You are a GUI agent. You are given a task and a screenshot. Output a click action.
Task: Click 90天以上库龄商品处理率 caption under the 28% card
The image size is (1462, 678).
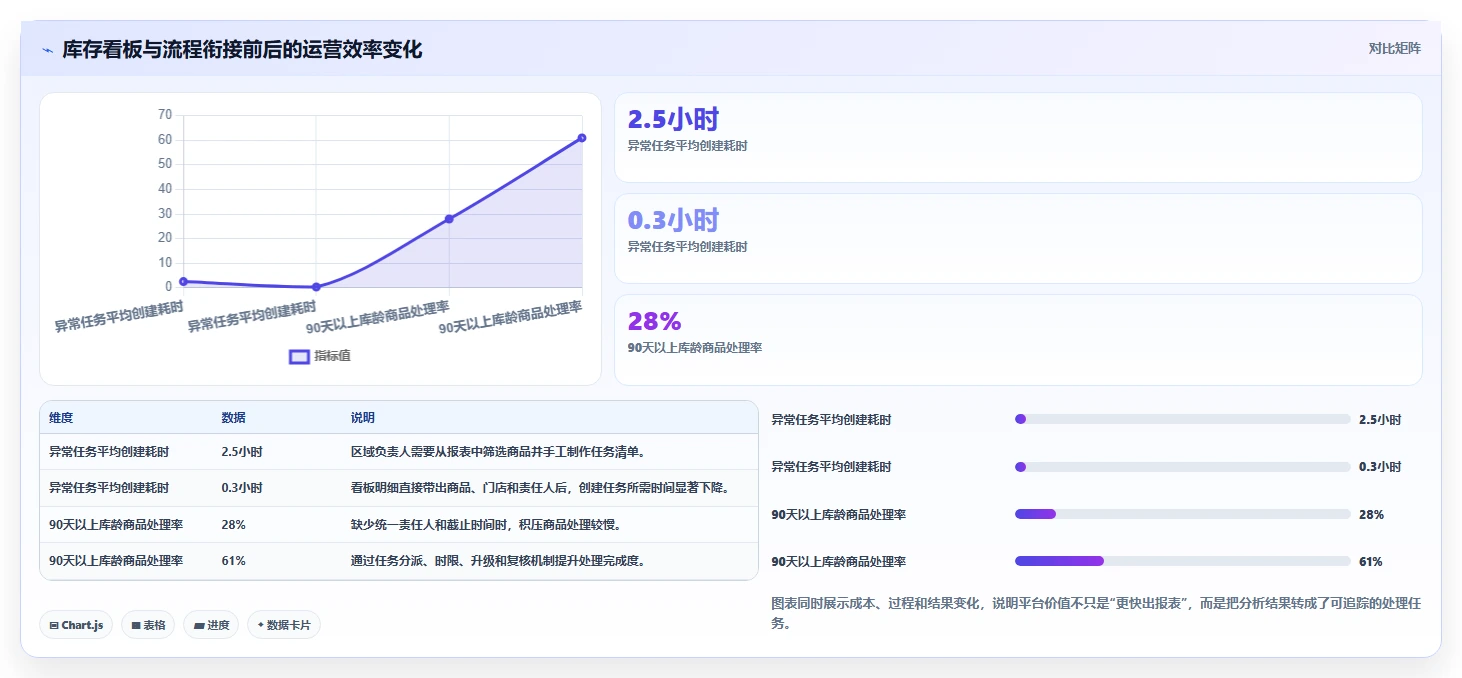[x=695, y=348]
